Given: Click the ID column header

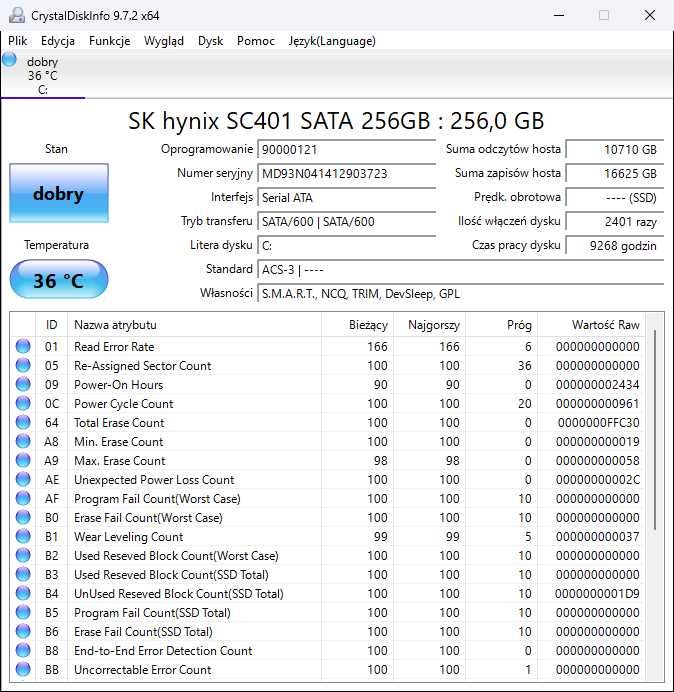Looking at the screenshot, I should [52, 325].
